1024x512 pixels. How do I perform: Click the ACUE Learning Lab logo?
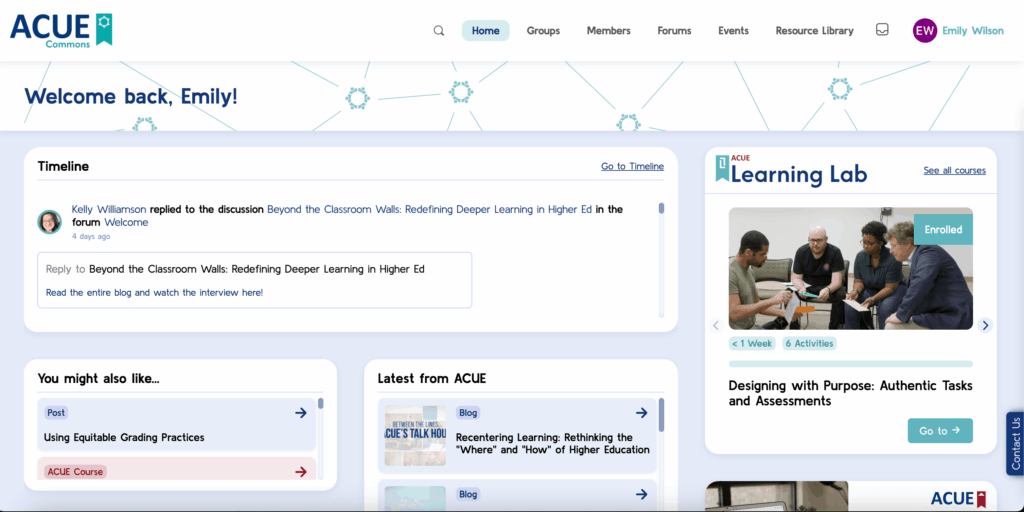[791, 170]
